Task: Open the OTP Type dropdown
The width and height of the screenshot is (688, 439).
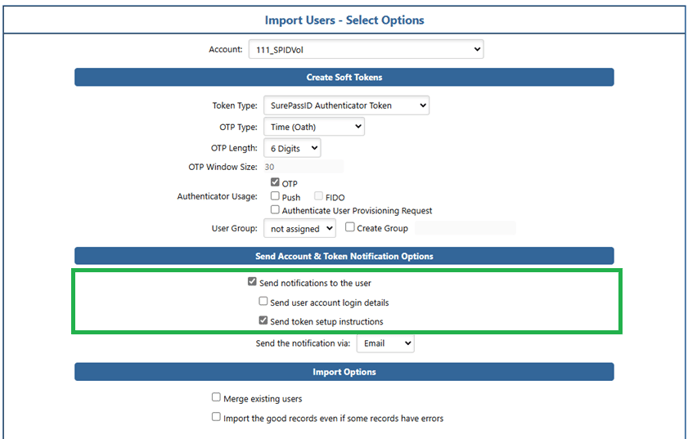Action: click(x=314, y=127)
